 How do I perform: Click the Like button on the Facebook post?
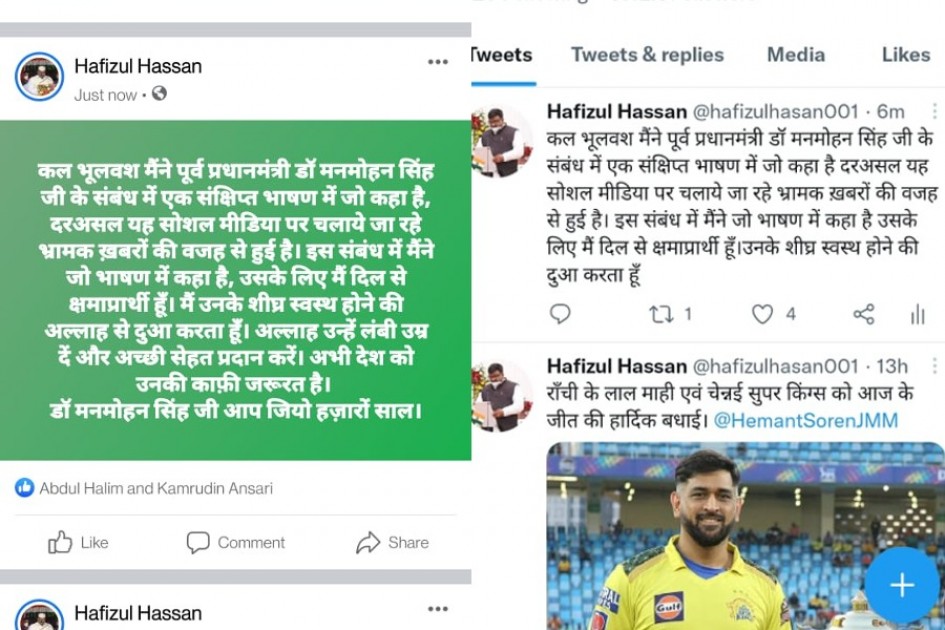click(x=78, y=542)
